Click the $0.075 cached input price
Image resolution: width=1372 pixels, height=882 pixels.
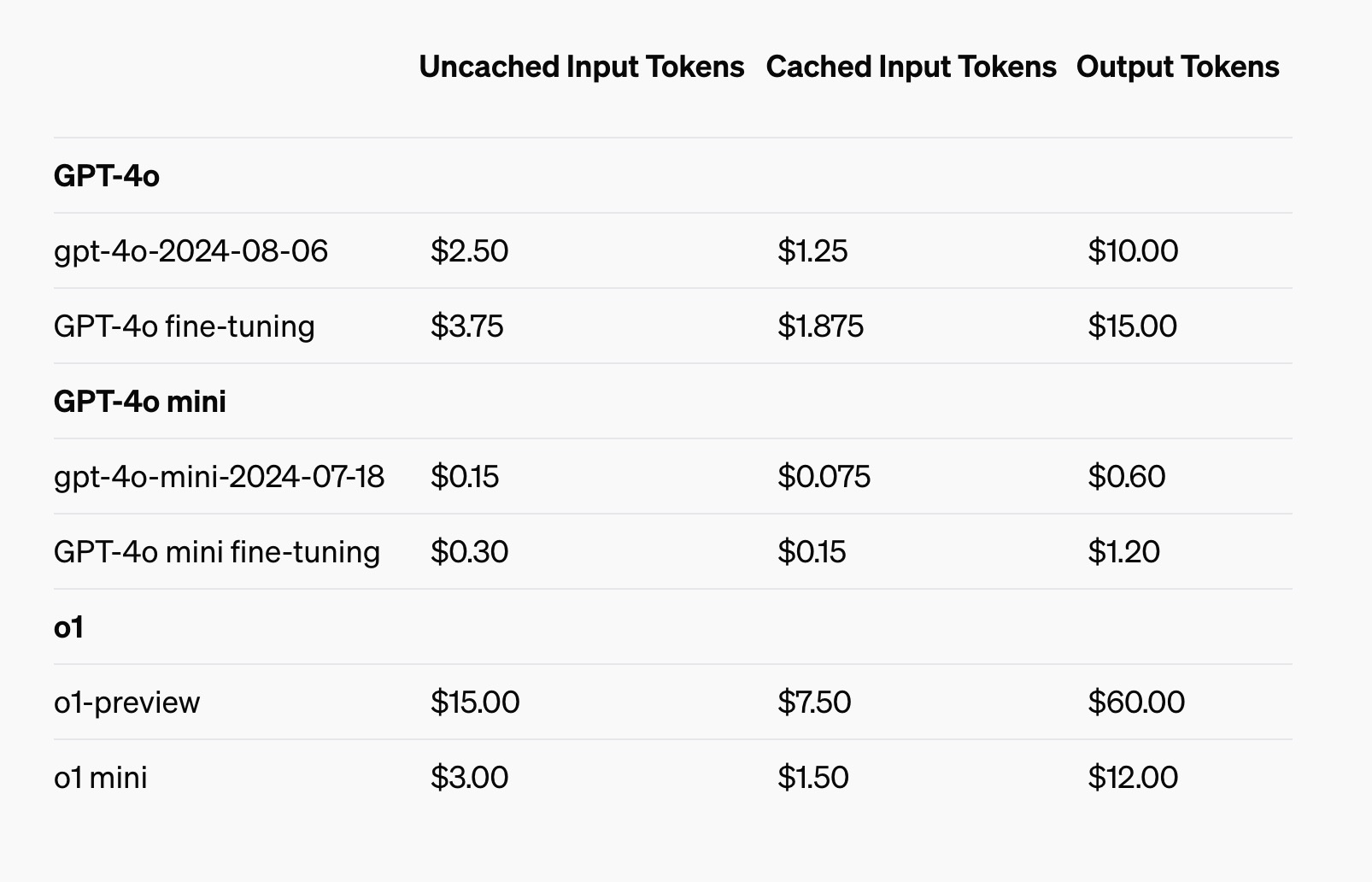[824, 476]
